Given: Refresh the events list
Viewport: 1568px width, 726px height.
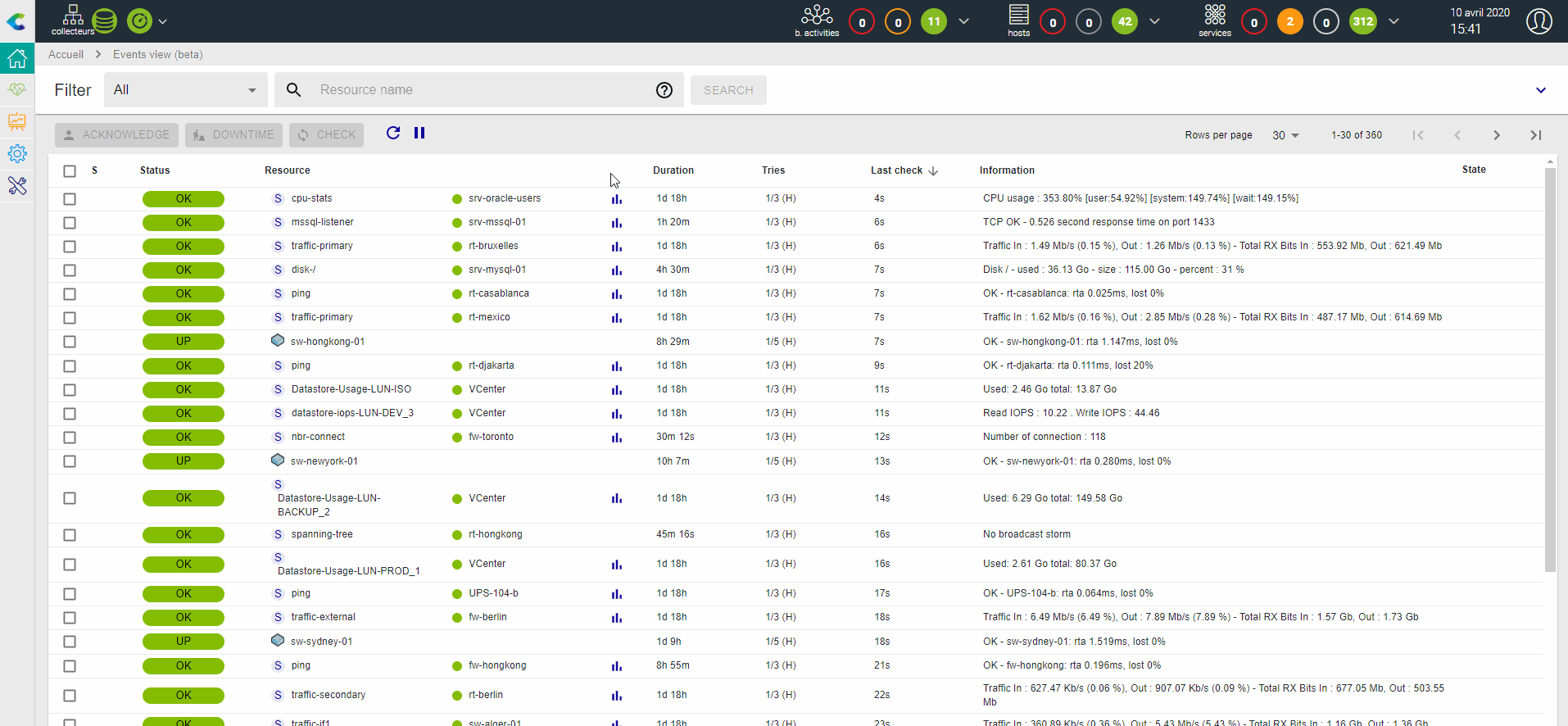Looking at the screenshot, I should pyautogui.click(x=393, y=133).
